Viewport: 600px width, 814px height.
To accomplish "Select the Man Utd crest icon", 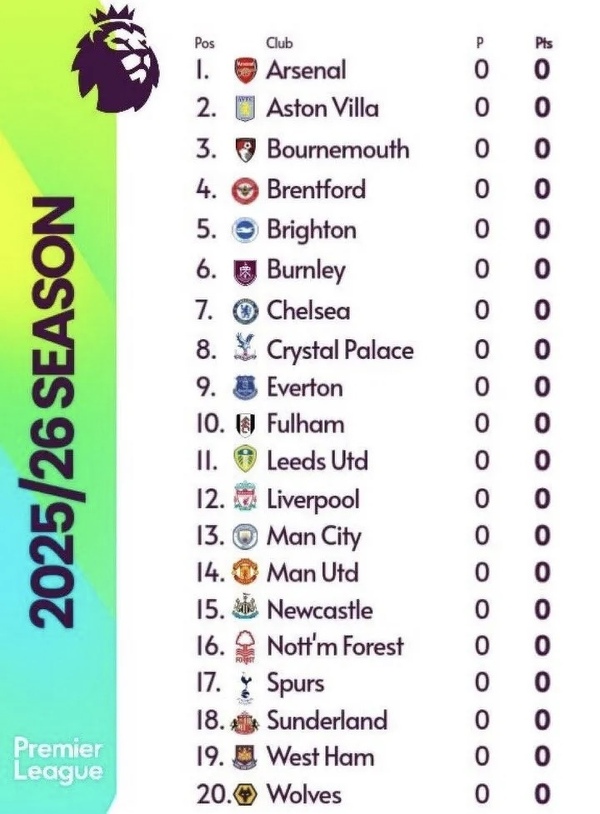I will [245, 573].
